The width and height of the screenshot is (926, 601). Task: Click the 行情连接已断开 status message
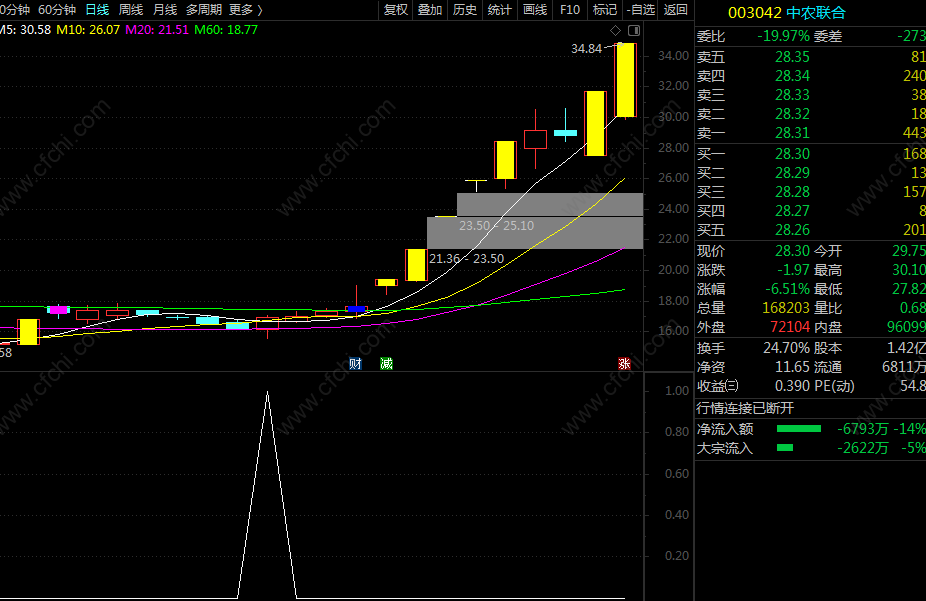745,408
